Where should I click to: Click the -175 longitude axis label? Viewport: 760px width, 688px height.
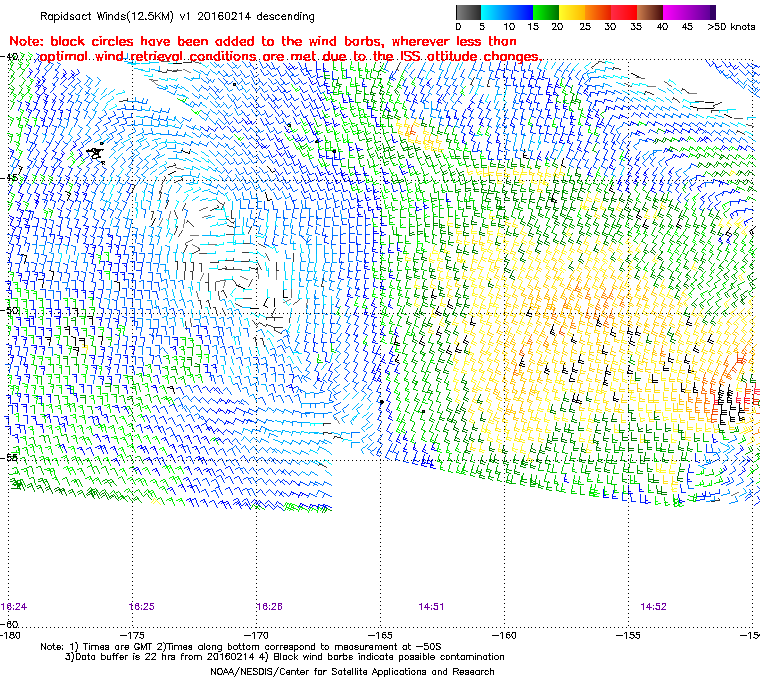133,635
